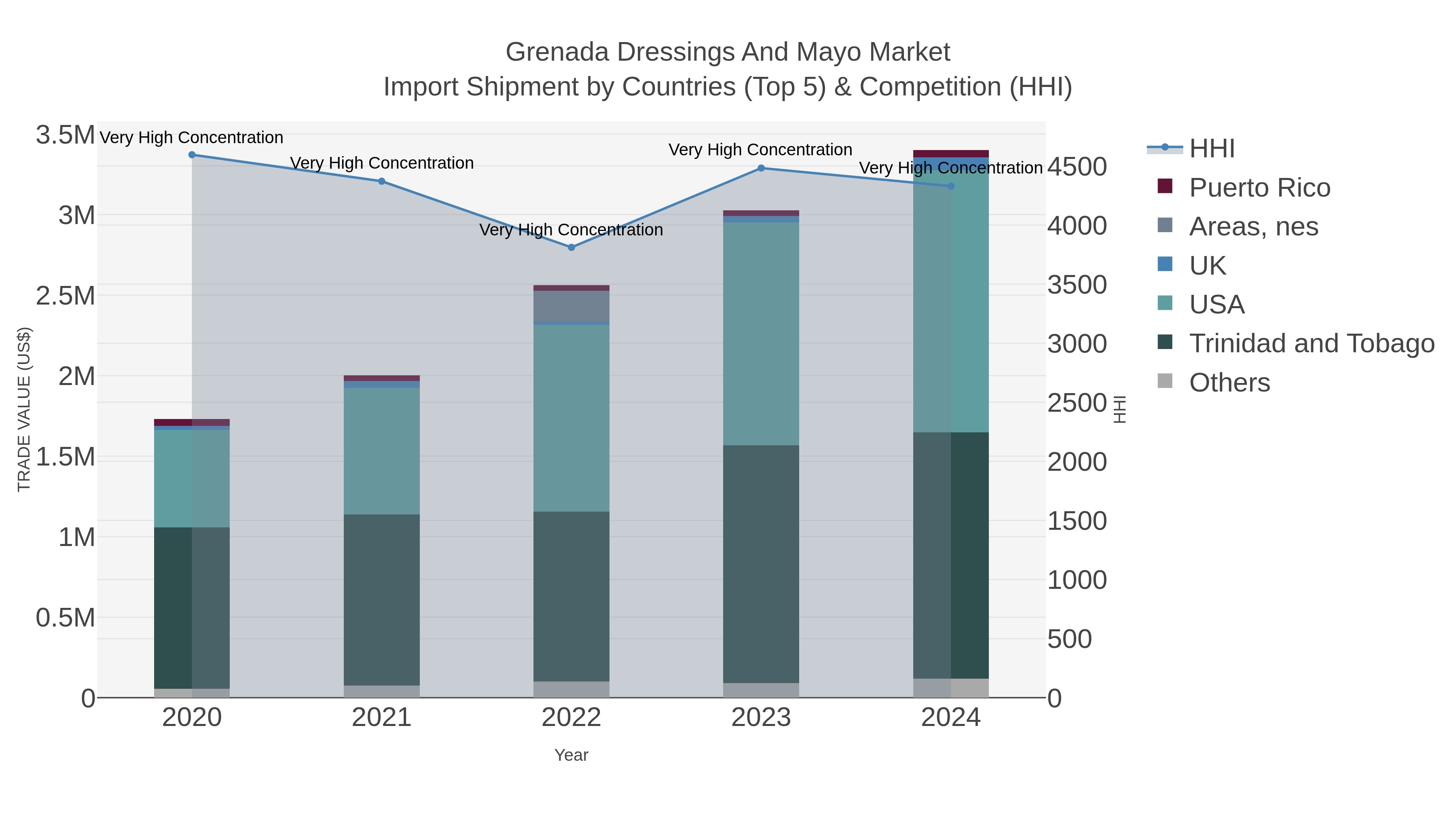Viewport: 1456px width, 819px height.
Task: Toggle Puerto Rico series in legend
Action: [x=1244, y=188]
